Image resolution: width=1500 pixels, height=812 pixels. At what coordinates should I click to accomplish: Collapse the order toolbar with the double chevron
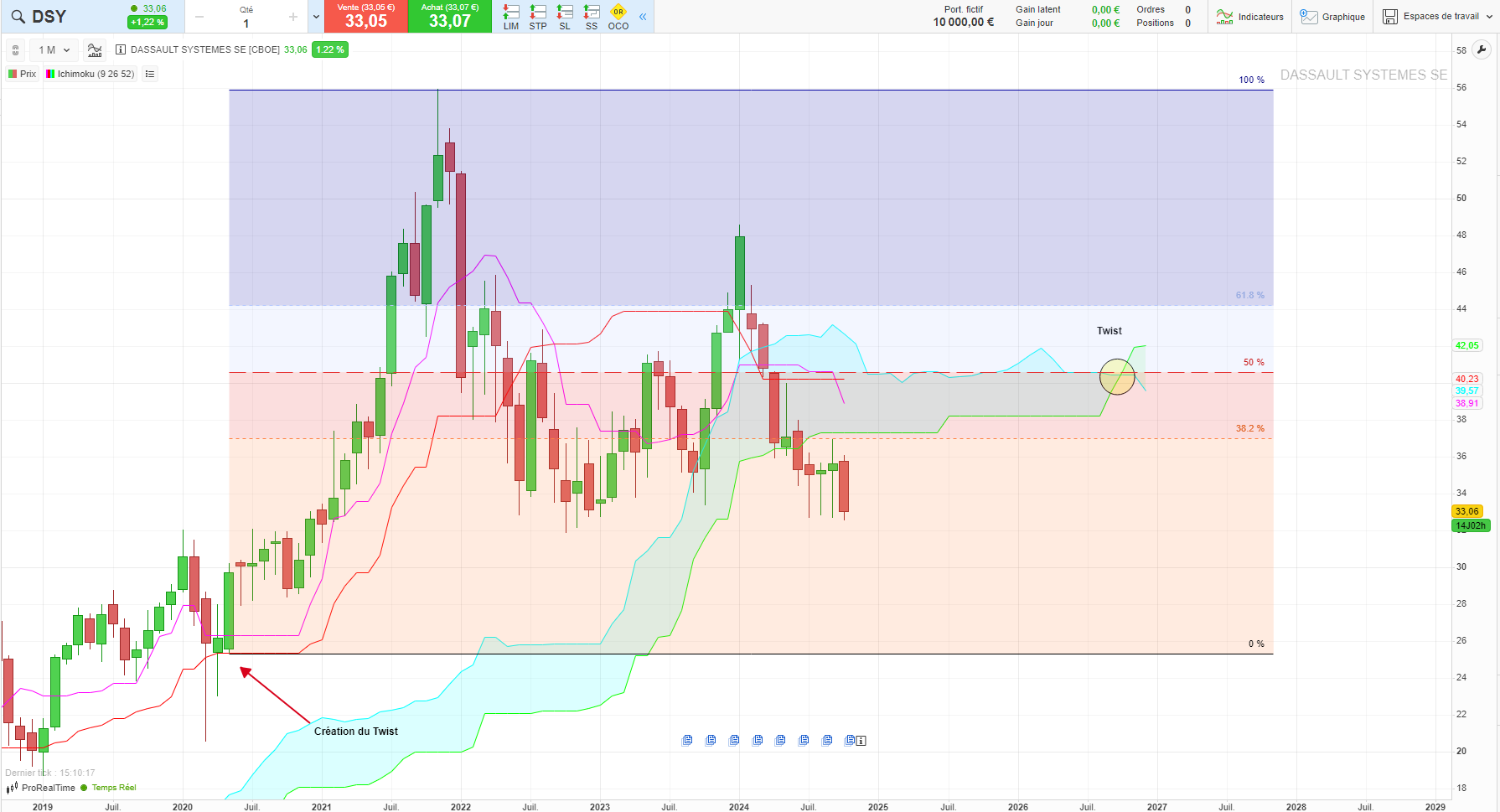click(643, 17)
